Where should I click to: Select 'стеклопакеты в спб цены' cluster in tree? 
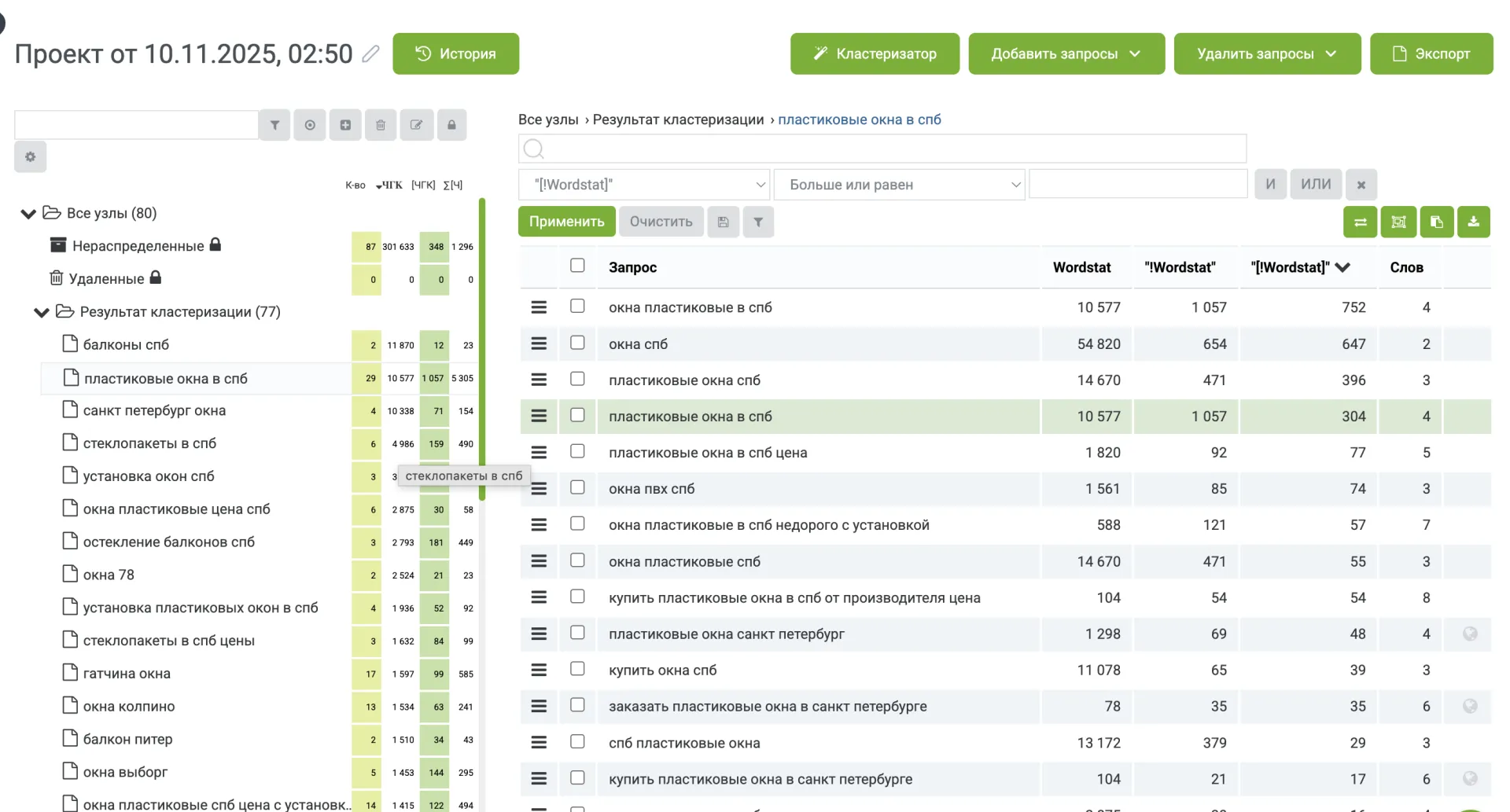pos(168,641)
